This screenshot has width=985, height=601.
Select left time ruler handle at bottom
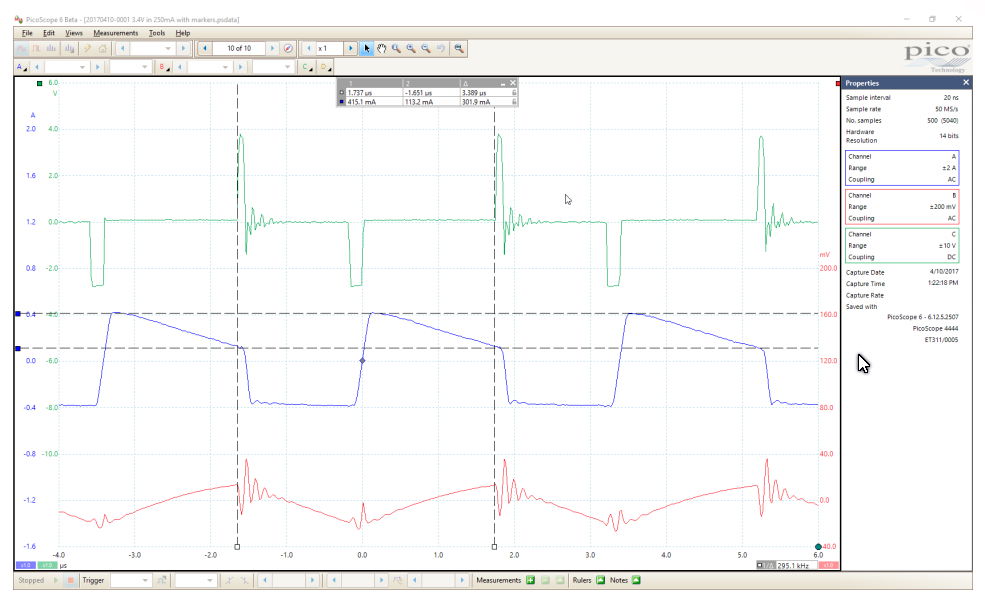(x=237, y=546)
